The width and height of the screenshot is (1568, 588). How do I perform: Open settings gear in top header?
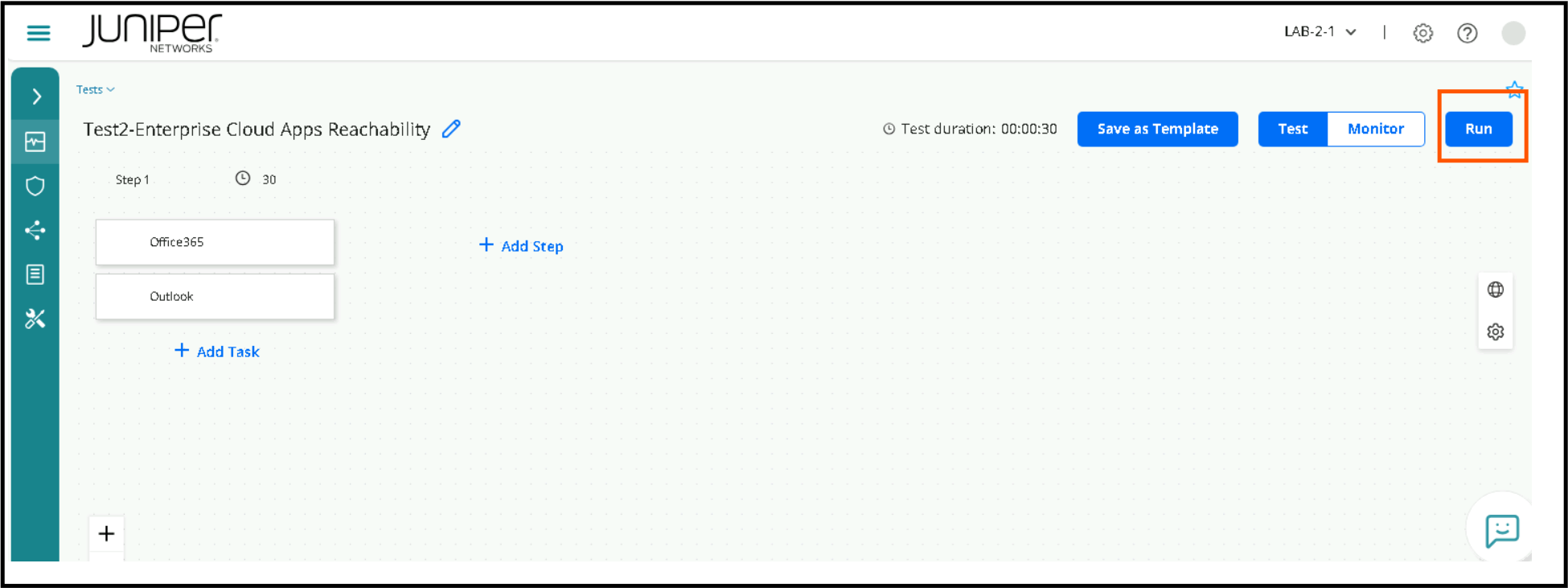[x=1422, y=33]
